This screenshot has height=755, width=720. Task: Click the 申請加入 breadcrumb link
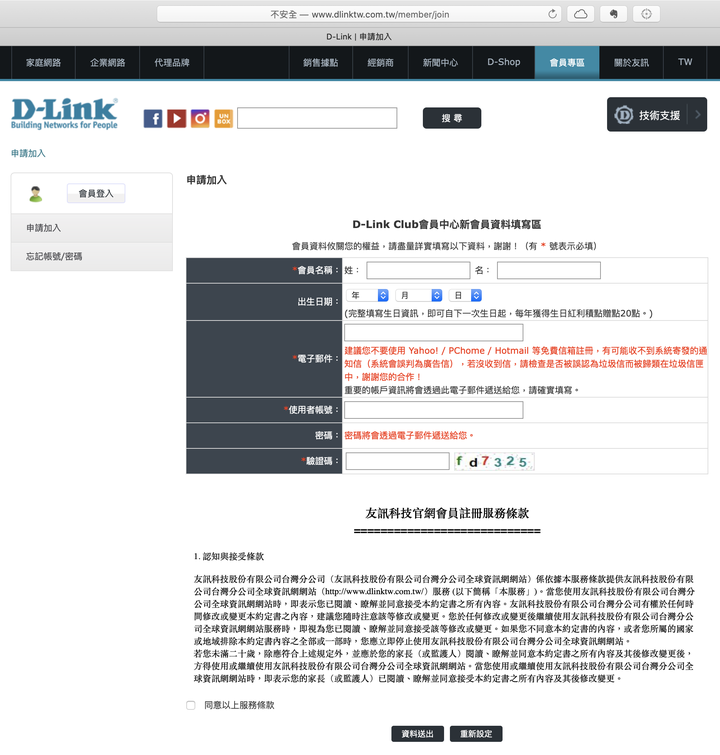(x=28, y=154)
